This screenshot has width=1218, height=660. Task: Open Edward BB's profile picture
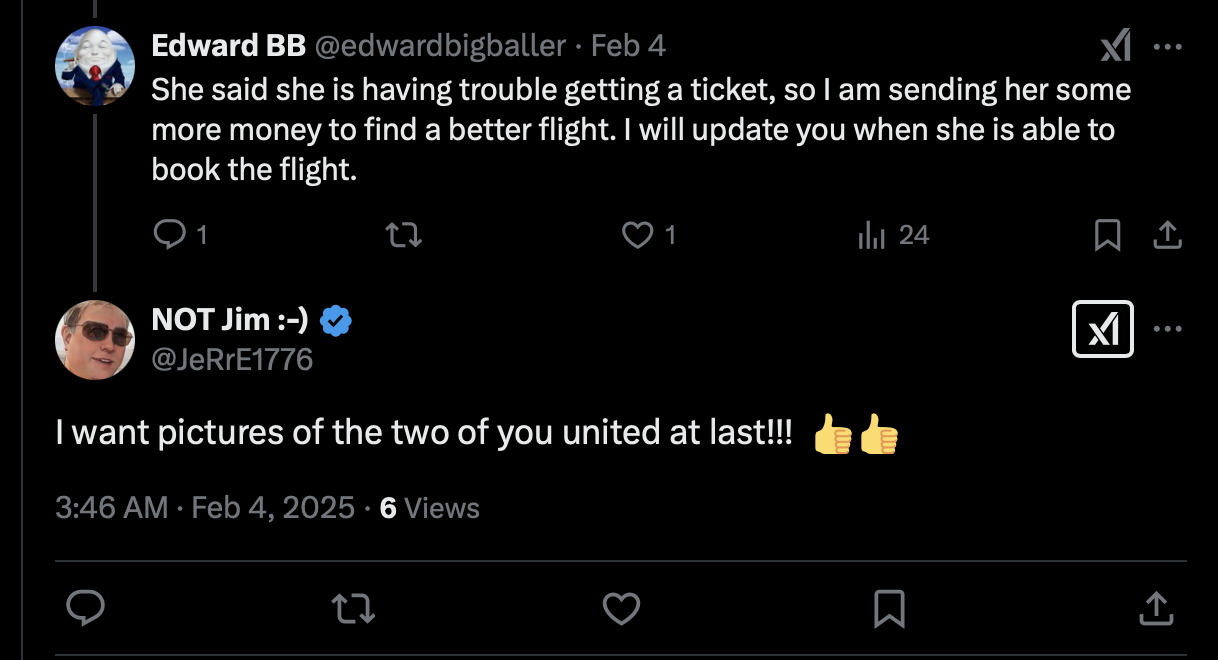(x=95, y=66)
